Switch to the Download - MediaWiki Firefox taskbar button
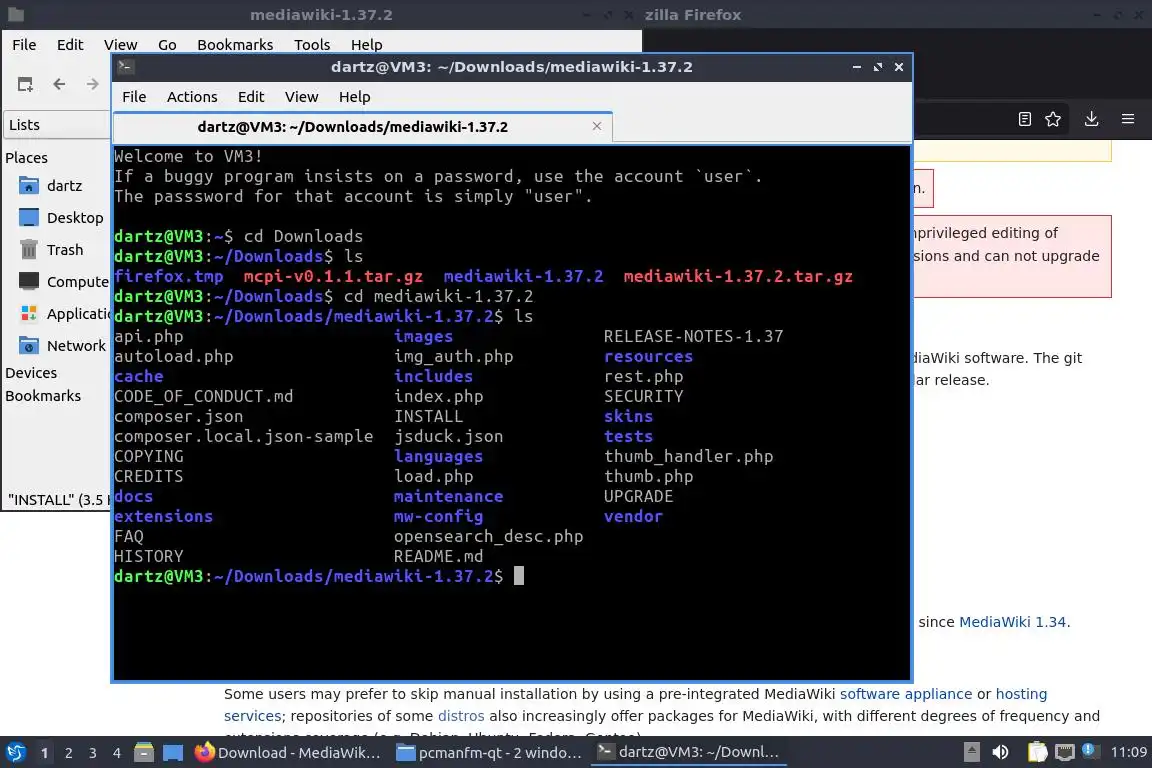This screenshot has height=768, width=1152. click(x=288, y=753)
